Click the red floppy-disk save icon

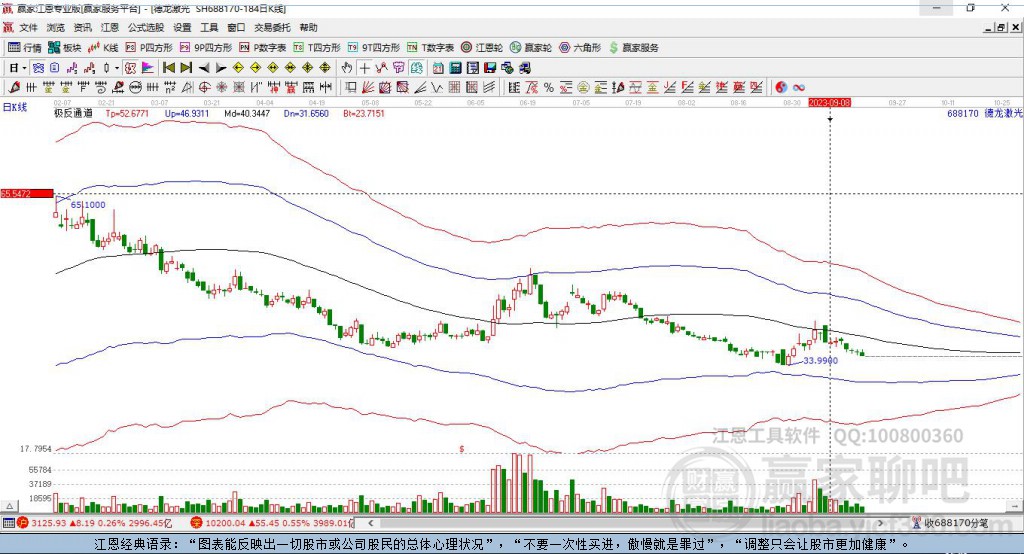pos(490,68)
